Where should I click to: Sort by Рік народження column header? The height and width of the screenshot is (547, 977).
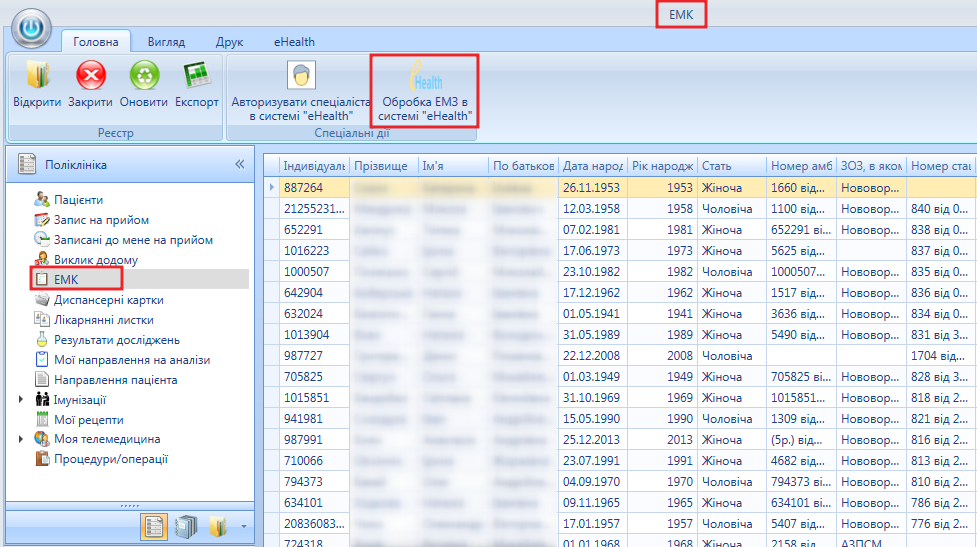pyautogui.click(x=662, y=166)
